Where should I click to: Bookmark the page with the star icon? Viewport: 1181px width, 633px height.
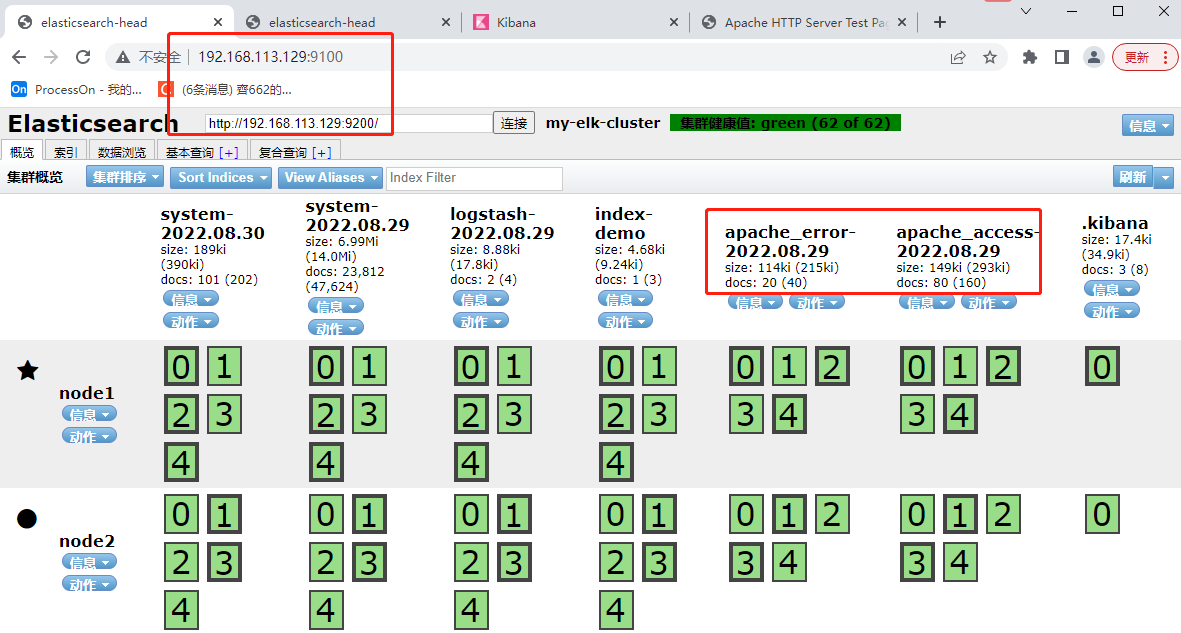(990, 57)
